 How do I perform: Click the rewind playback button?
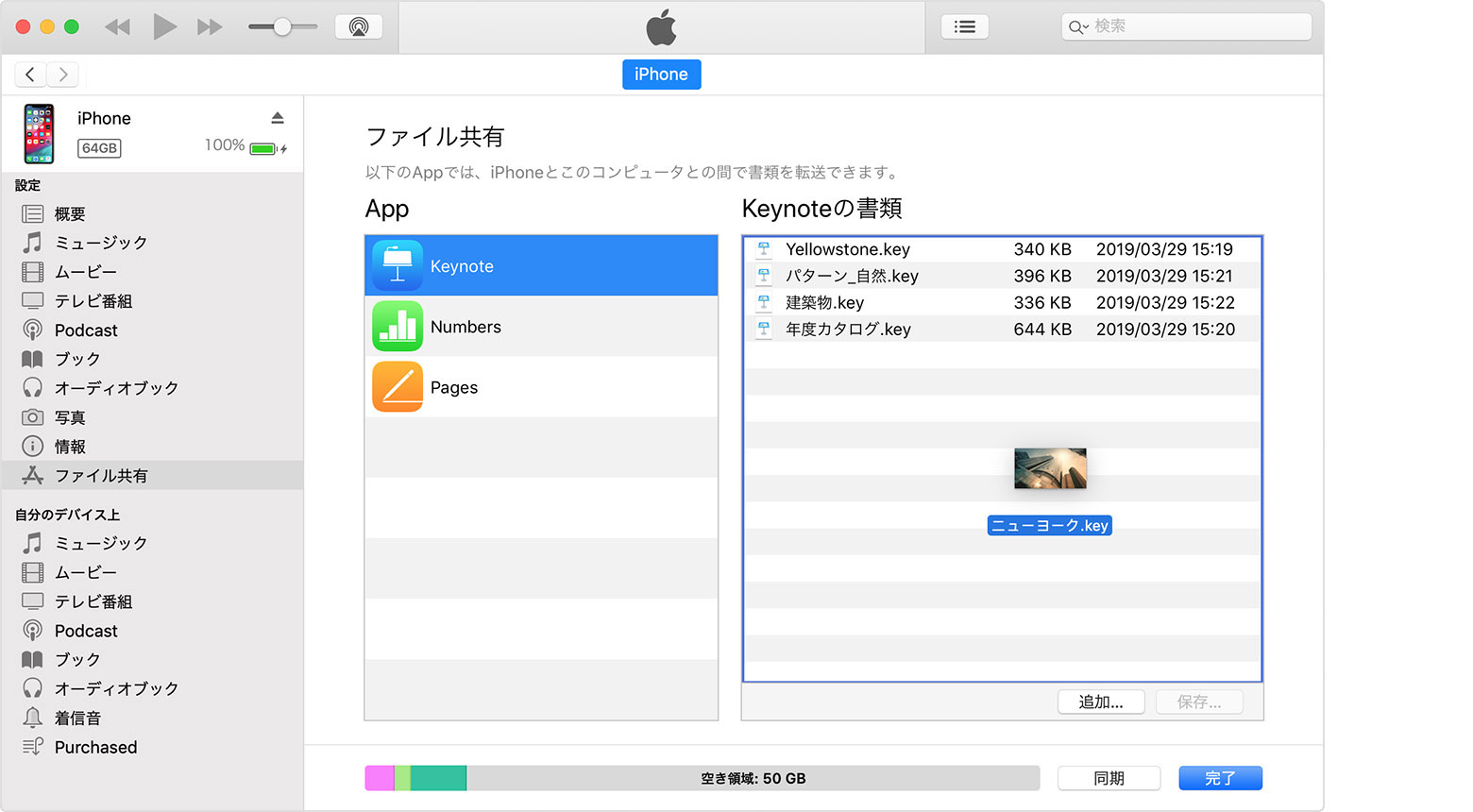pos(117,27)
